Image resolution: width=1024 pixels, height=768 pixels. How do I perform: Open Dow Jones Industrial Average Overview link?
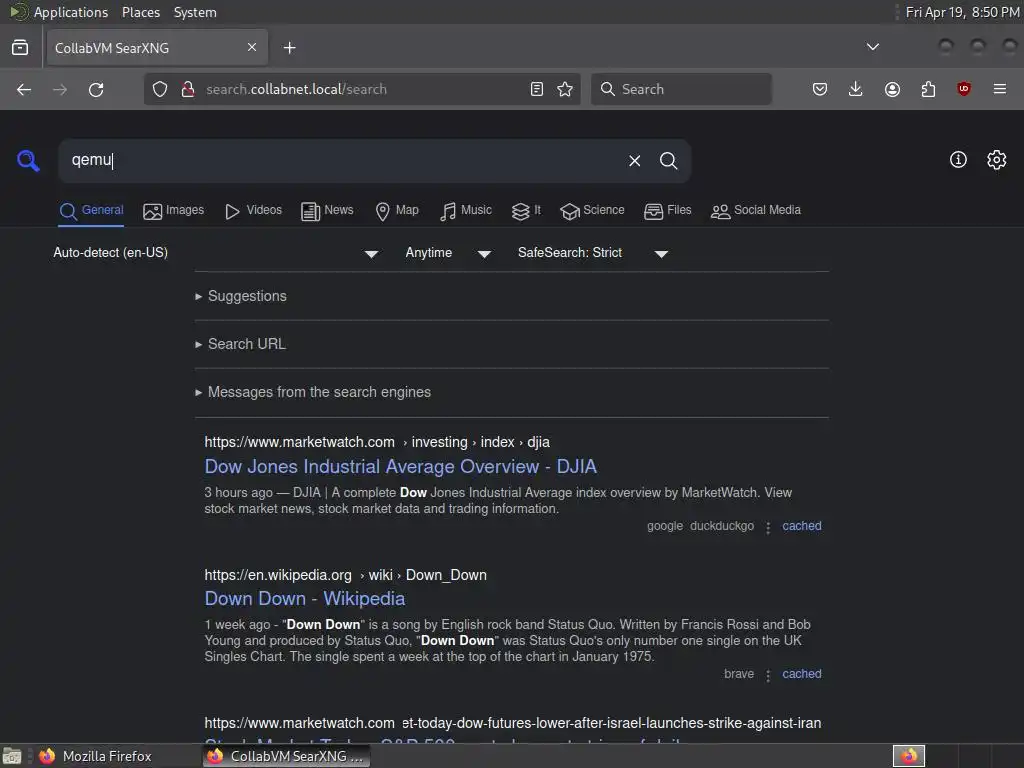tap(400, 466)
